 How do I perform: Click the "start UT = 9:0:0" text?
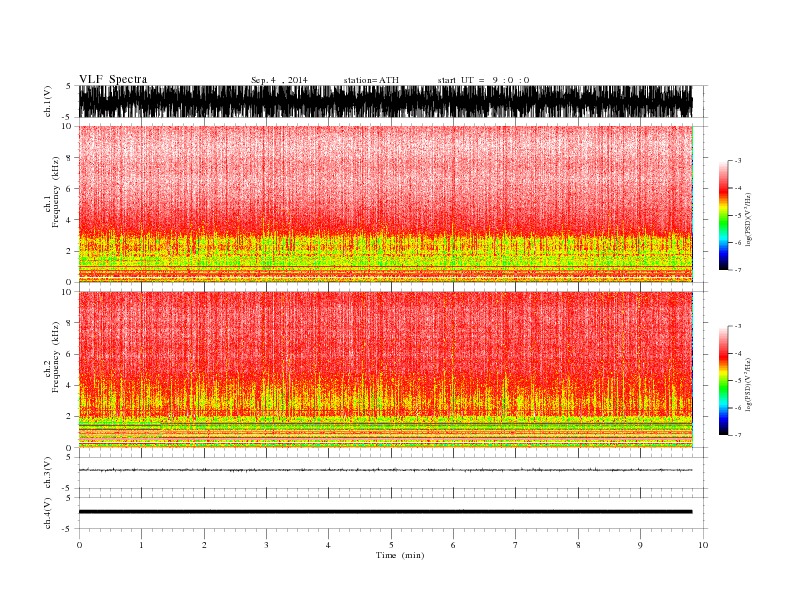[x=484, y=80]
